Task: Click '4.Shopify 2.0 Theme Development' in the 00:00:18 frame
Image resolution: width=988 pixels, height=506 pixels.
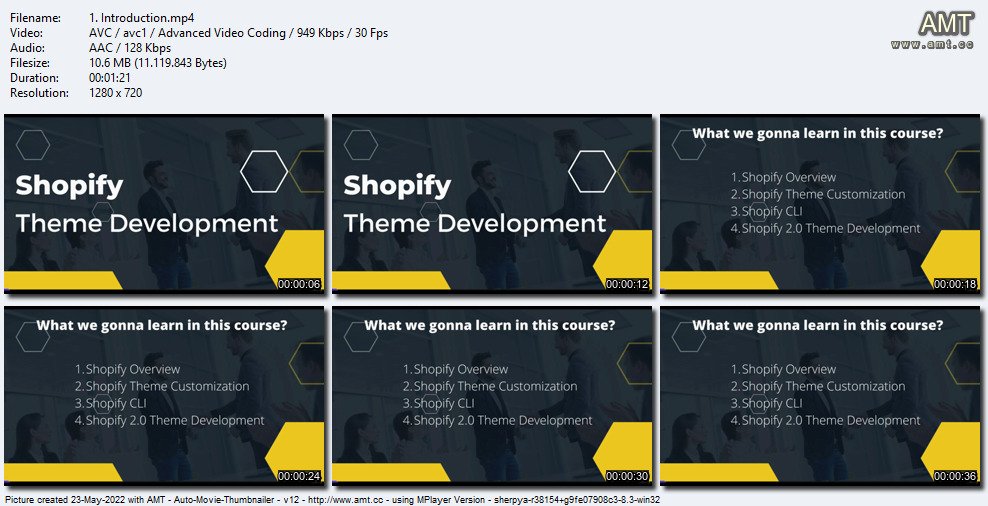Action: click(825, 228)
